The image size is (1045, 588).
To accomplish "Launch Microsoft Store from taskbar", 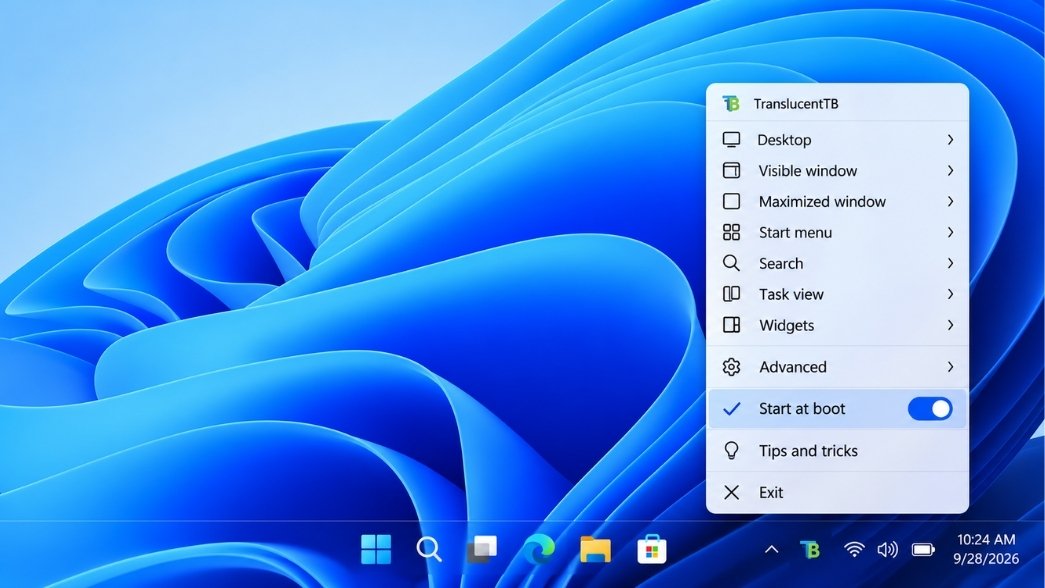I will [x=652, y=549].
